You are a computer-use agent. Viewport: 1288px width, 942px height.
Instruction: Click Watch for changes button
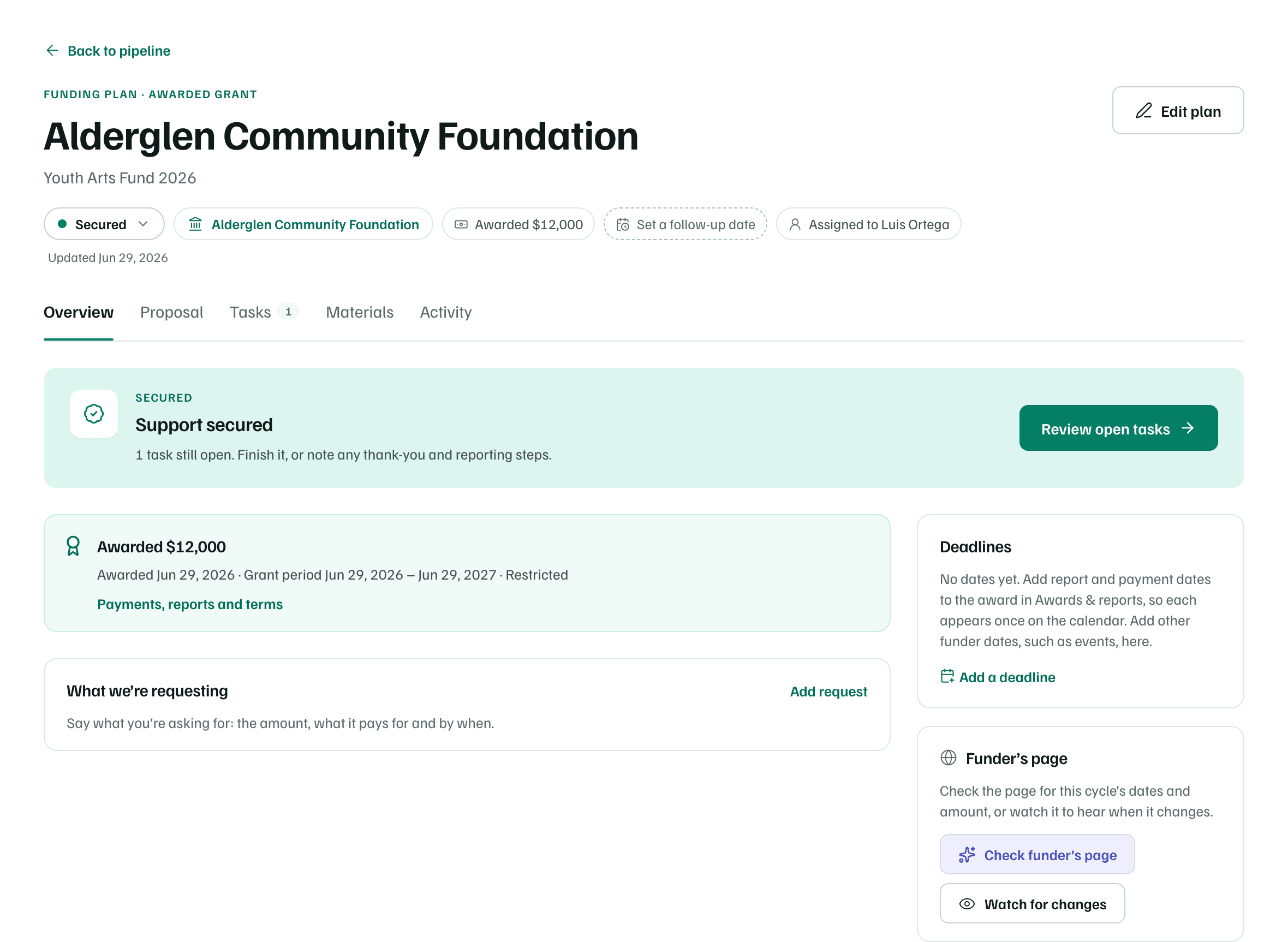1032,904
